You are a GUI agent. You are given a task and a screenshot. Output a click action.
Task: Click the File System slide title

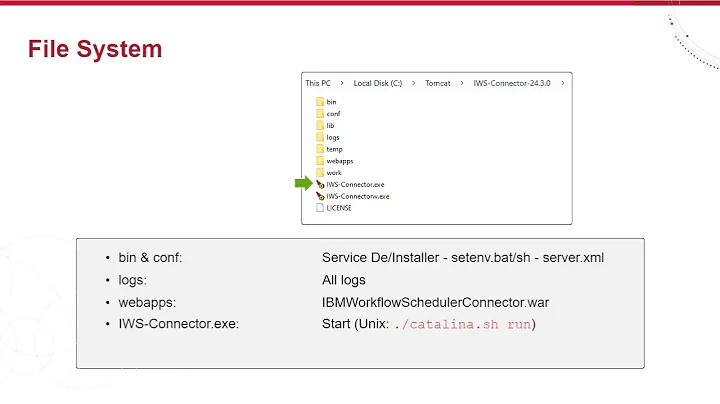(x=95, y=49)
